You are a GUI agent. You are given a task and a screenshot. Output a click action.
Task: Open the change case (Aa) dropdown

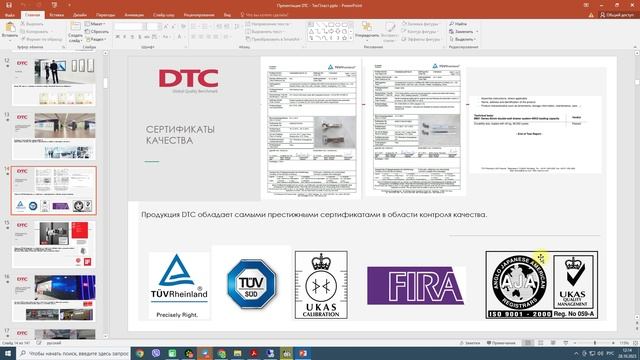[166, 37]
